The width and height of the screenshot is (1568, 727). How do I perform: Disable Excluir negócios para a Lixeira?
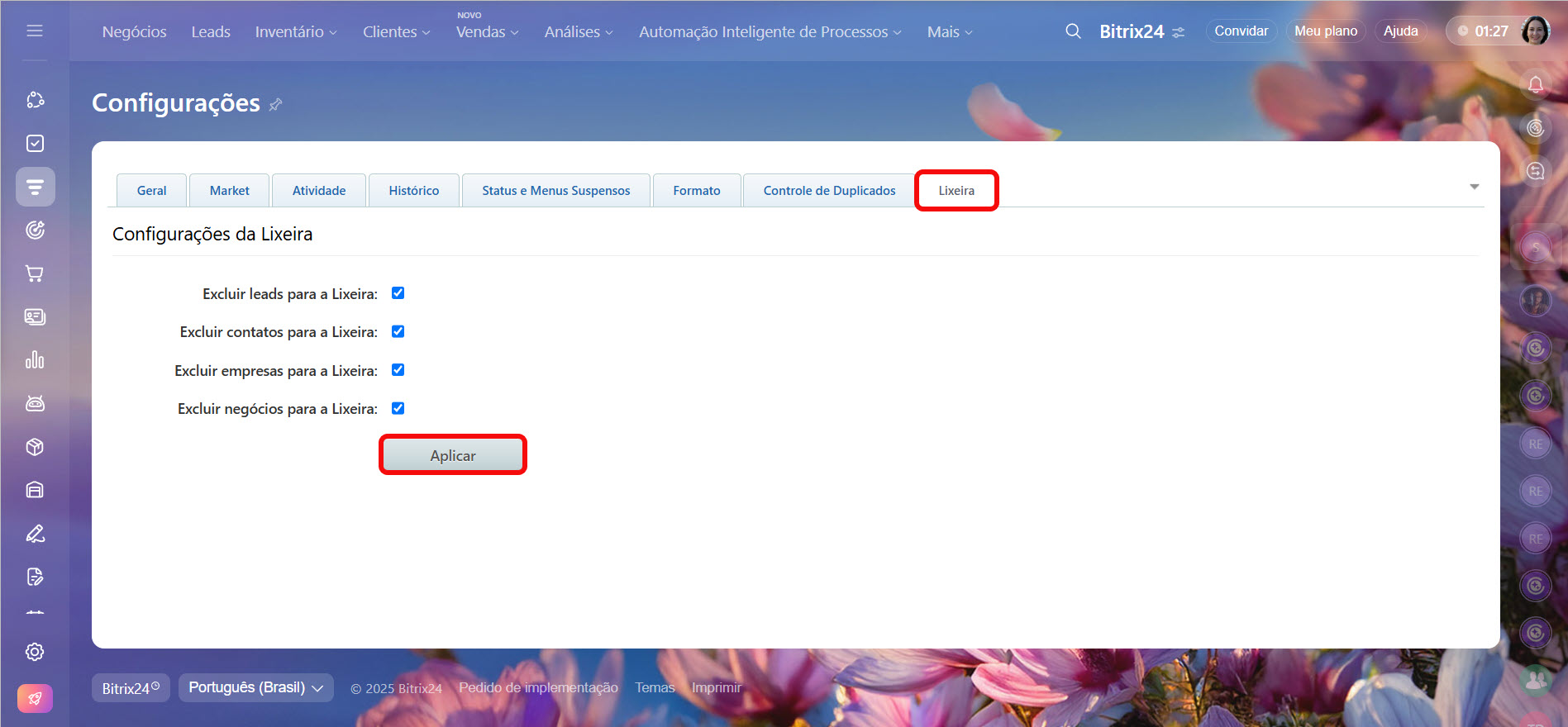(x=398, y=408)
